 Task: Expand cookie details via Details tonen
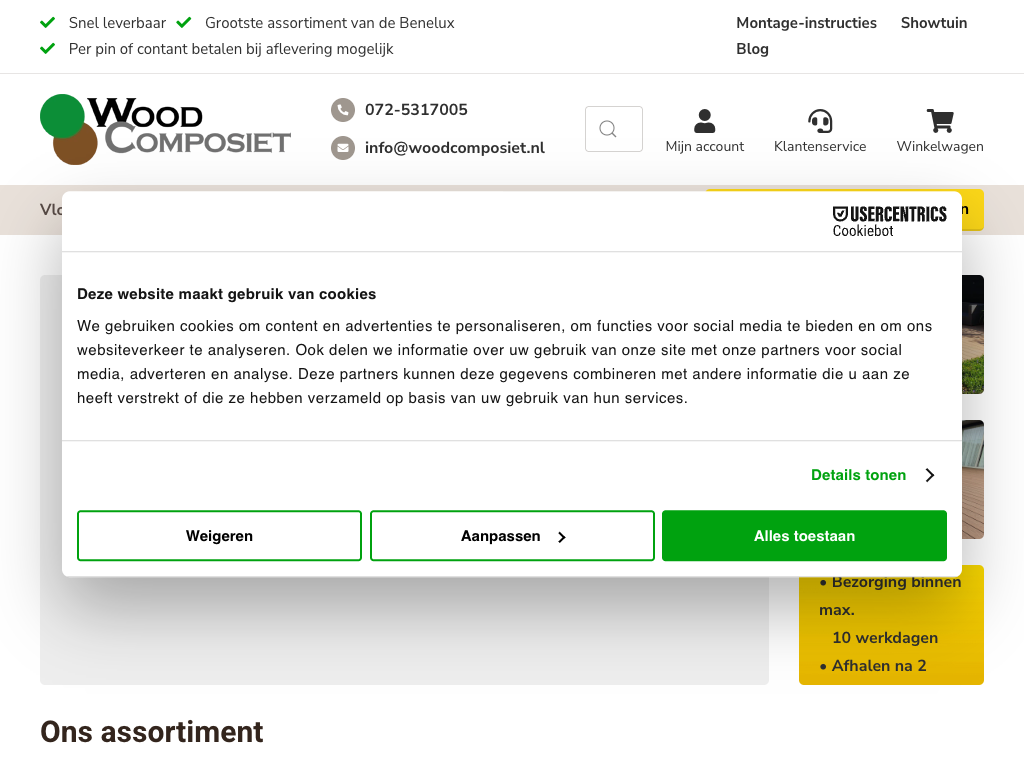coord(858,475)
